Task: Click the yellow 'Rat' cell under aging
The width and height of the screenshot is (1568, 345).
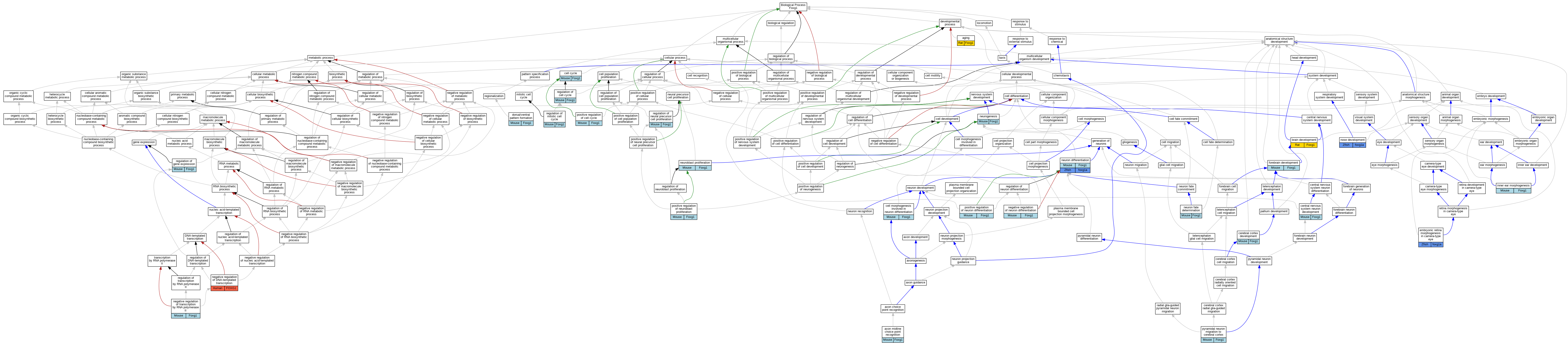Action: tap(961, 43)
